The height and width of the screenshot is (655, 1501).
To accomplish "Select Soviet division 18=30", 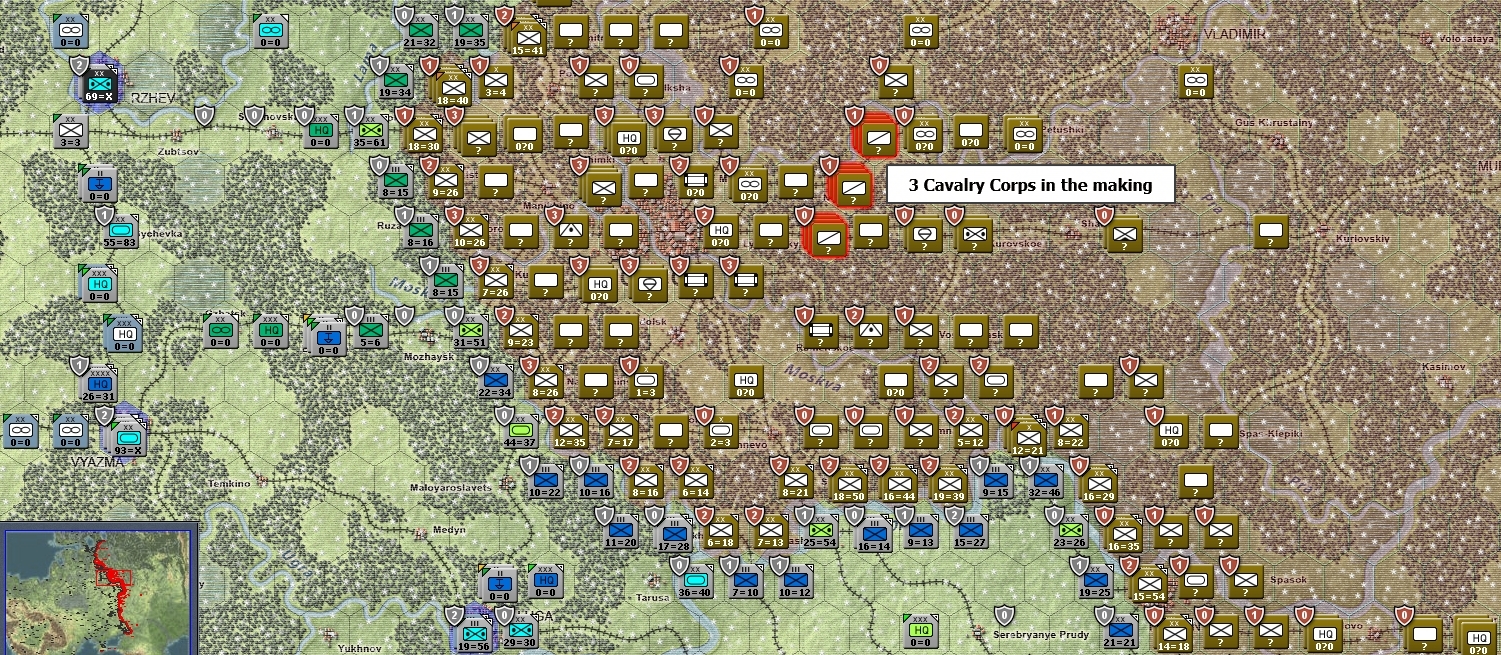I will (x=424, y=134).
